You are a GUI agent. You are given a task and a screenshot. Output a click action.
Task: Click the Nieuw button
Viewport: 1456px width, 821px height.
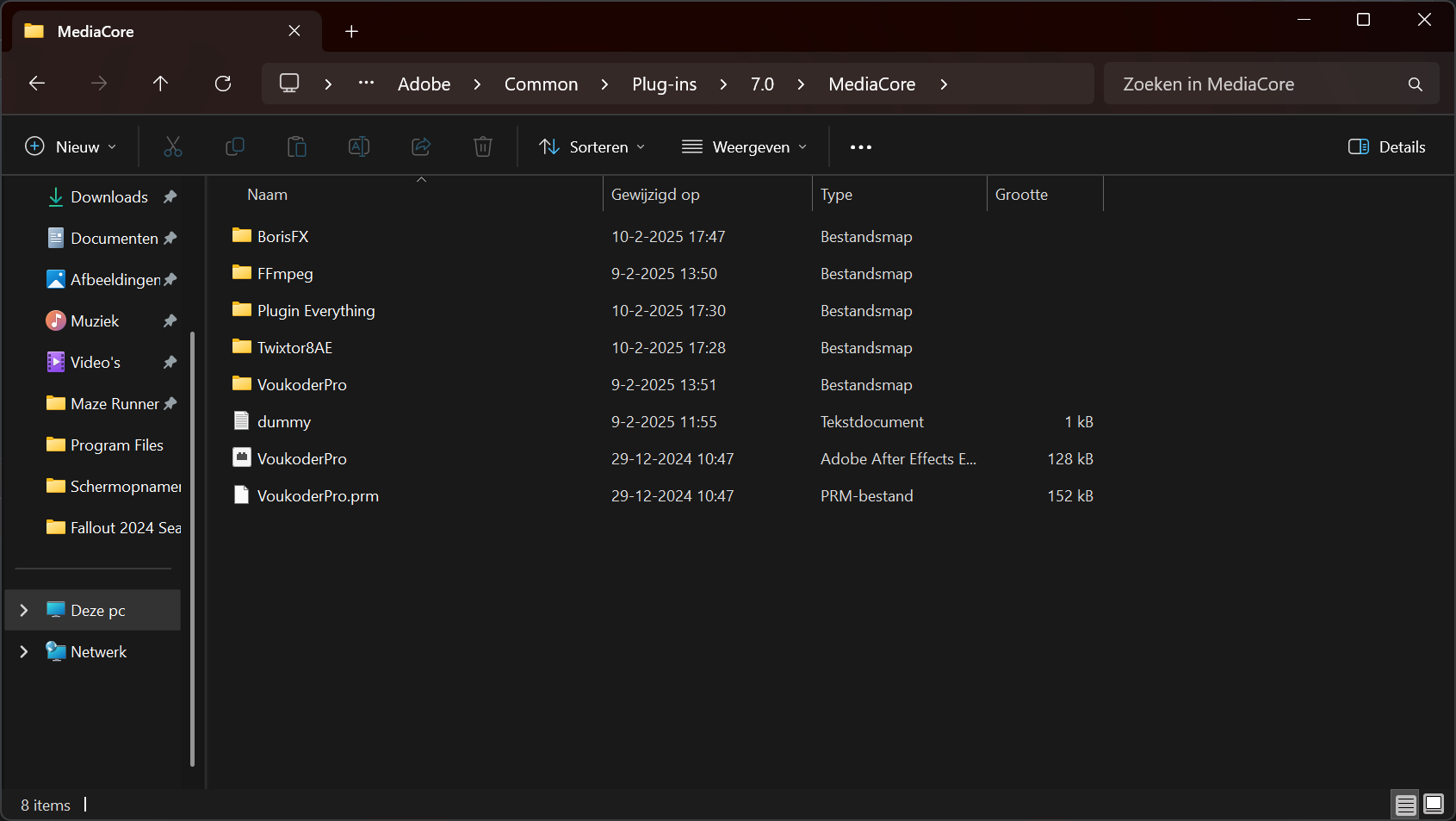(x=71, y=147)
